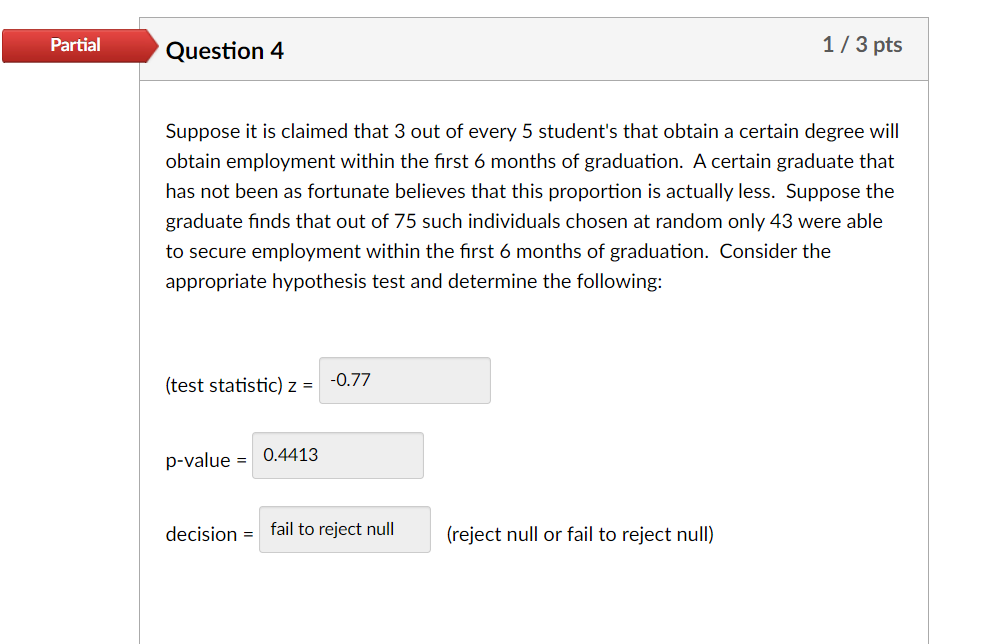Click the p-value = label
This screenshot has width=1002, height=644.
[x=204, y=460]
